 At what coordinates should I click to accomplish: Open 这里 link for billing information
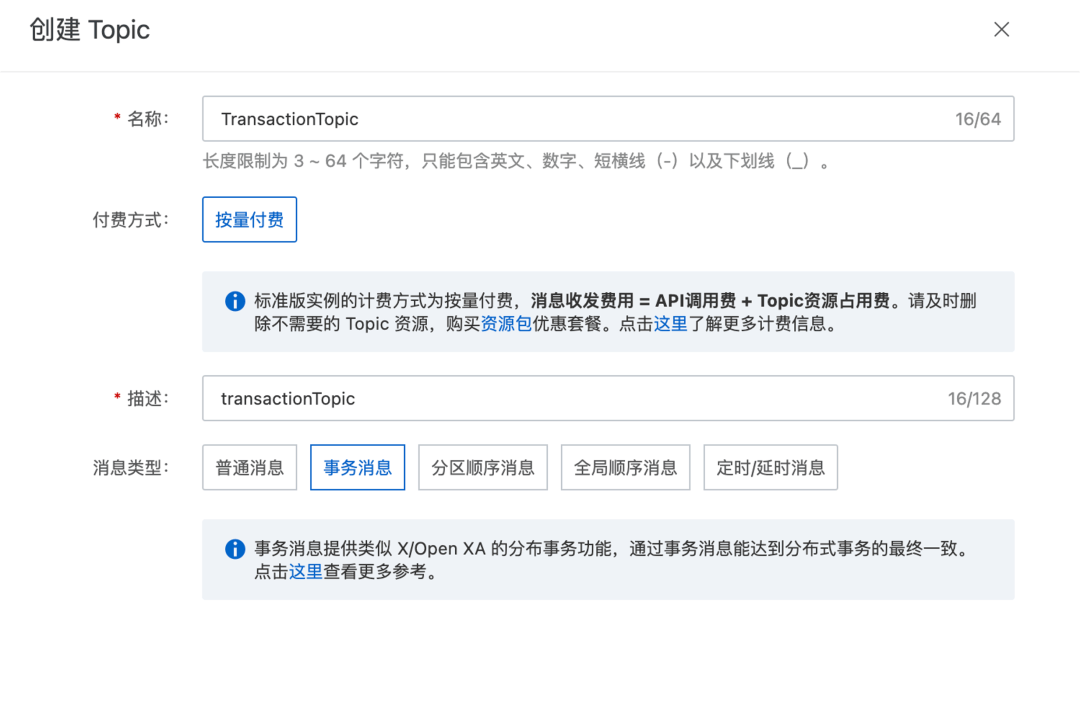670,324
